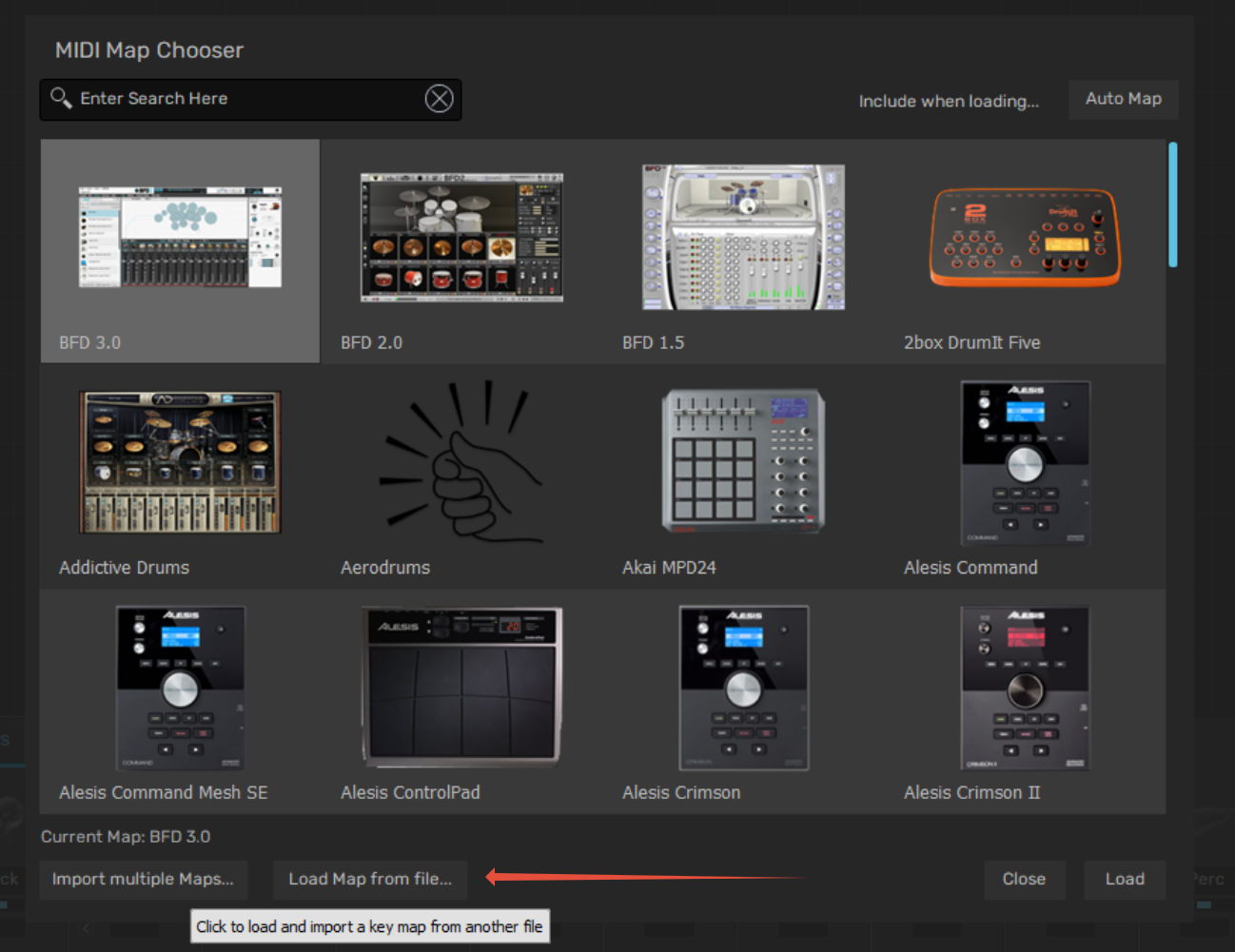Click the 2box DrumIt Five label

click(x=972, y=342)
